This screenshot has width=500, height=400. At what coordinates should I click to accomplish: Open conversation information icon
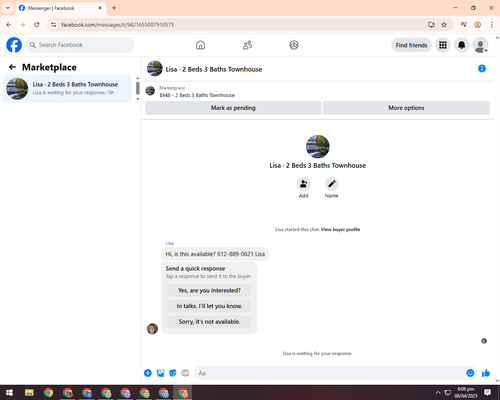point(482,68)
